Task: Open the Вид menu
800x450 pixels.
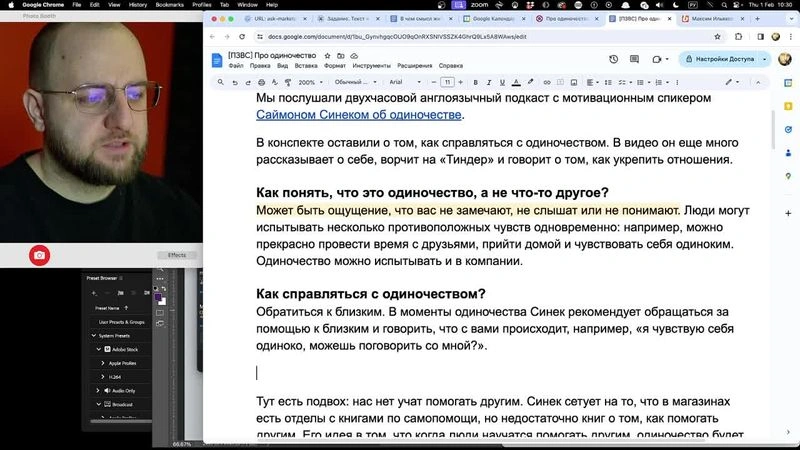Action: coord(283,66)
